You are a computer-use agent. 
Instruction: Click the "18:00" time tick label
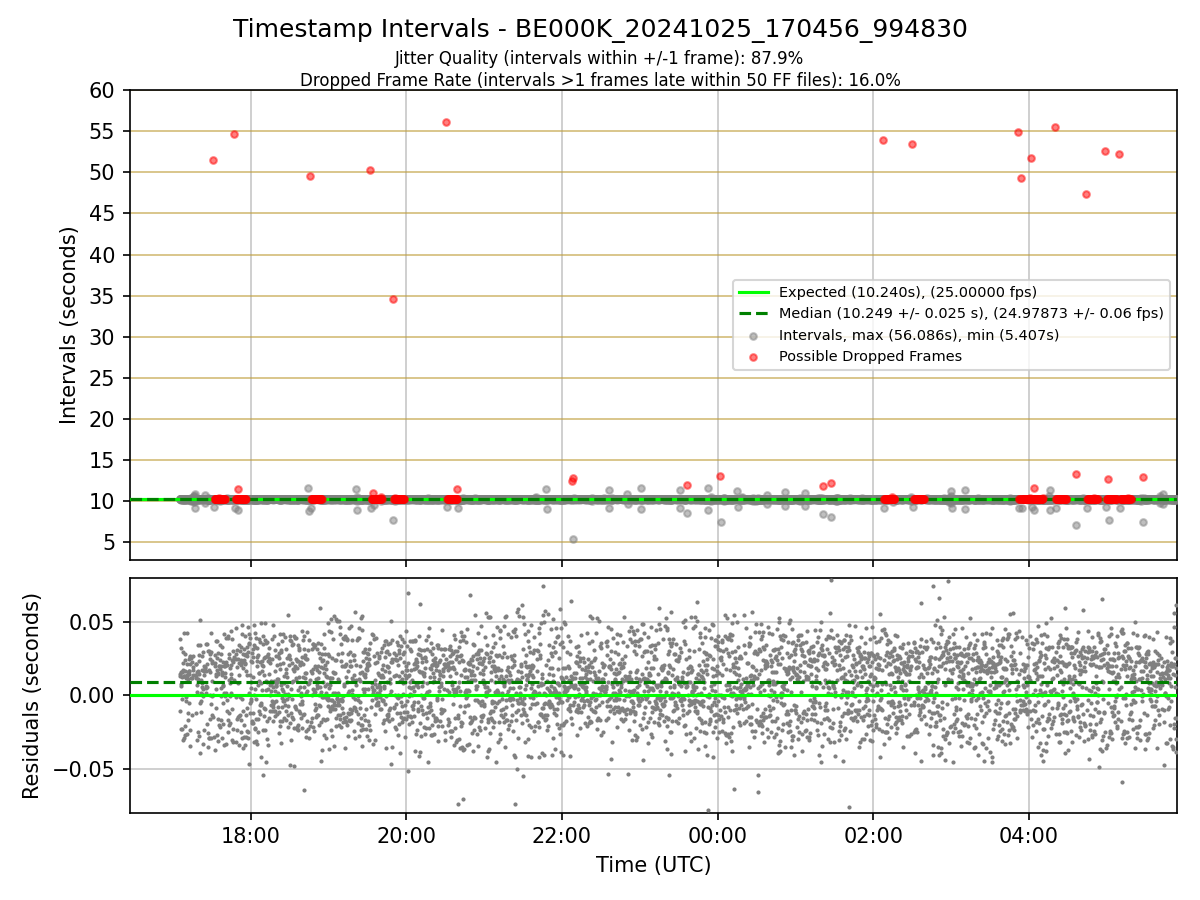(x=250, y=834)
